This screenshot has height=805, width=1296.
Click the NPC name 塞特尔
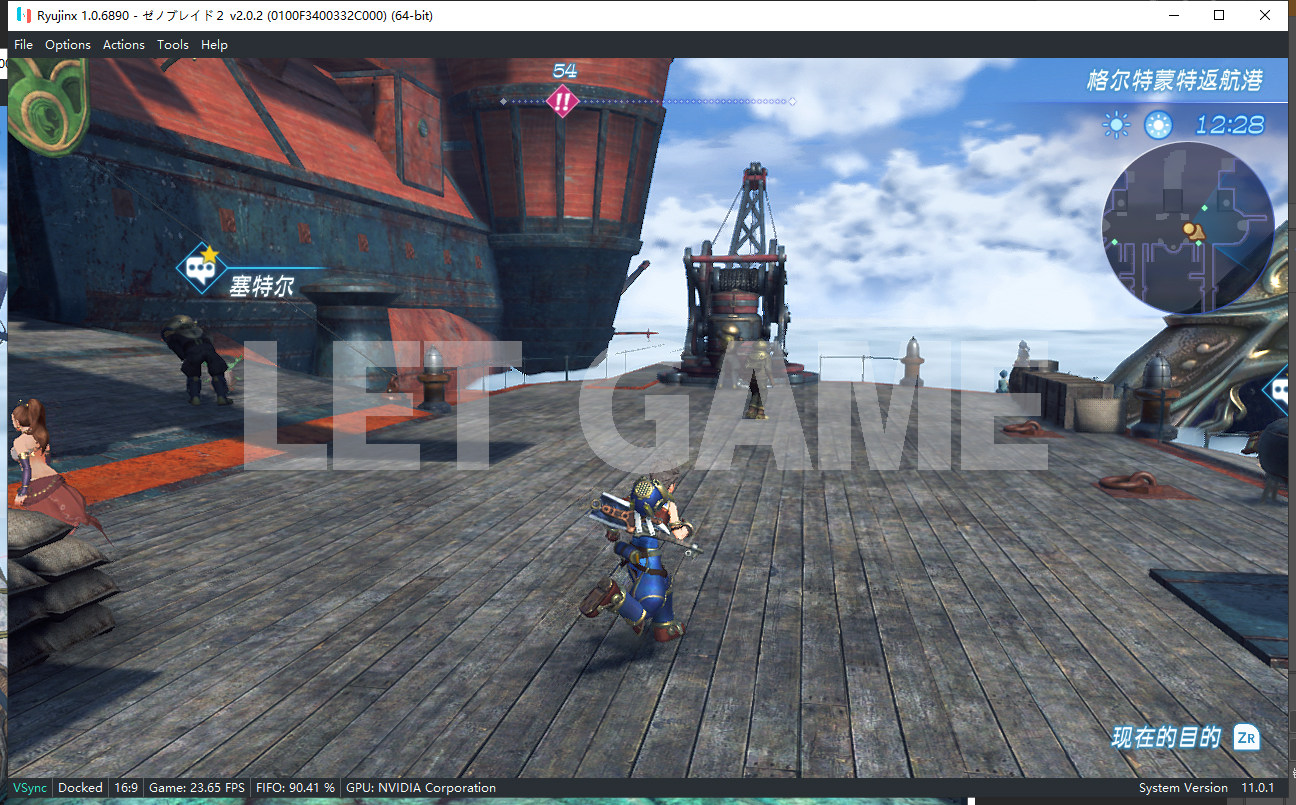tap(261, 286)
